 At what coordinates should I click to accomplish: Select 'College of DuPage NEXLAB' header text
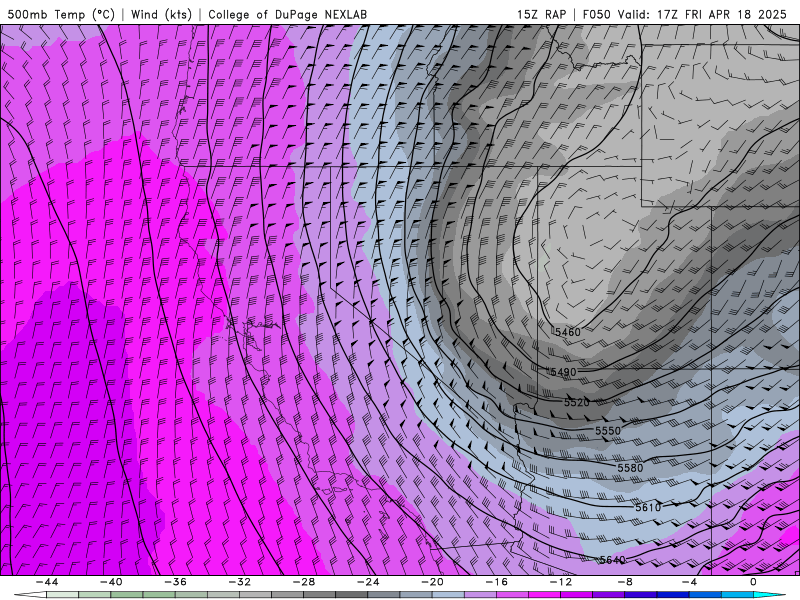(287, 14)
